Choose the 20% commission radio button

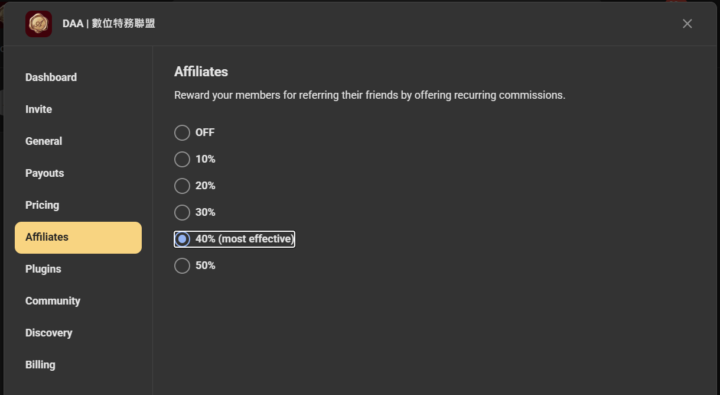click(182, 186)
